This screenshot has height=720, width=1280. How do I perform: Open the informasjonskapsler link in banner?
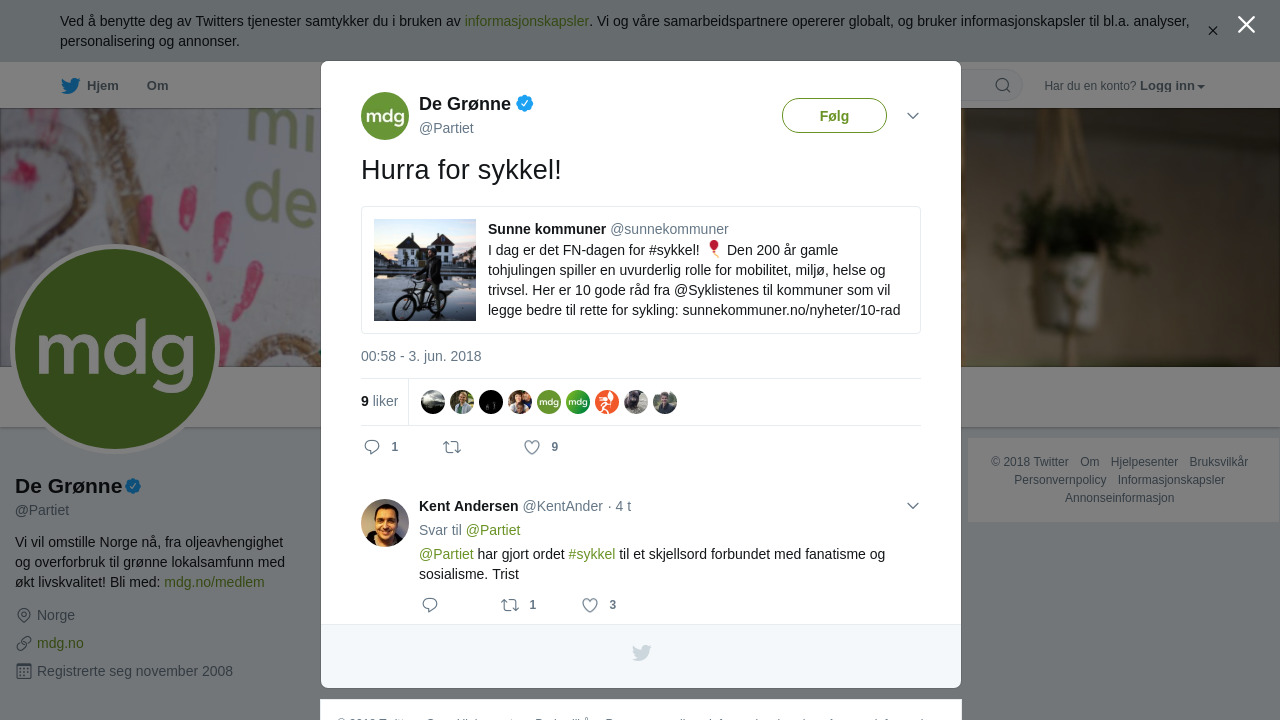click(x=527, y=21)
